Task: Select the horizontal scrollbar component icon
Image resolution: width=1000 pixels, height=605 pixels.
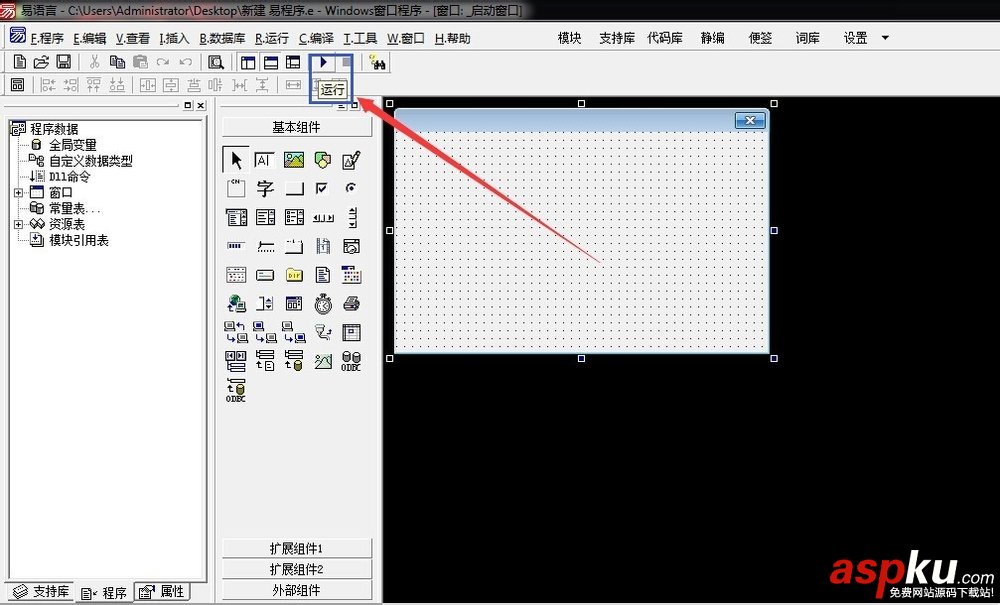Action: click(323, 218)
